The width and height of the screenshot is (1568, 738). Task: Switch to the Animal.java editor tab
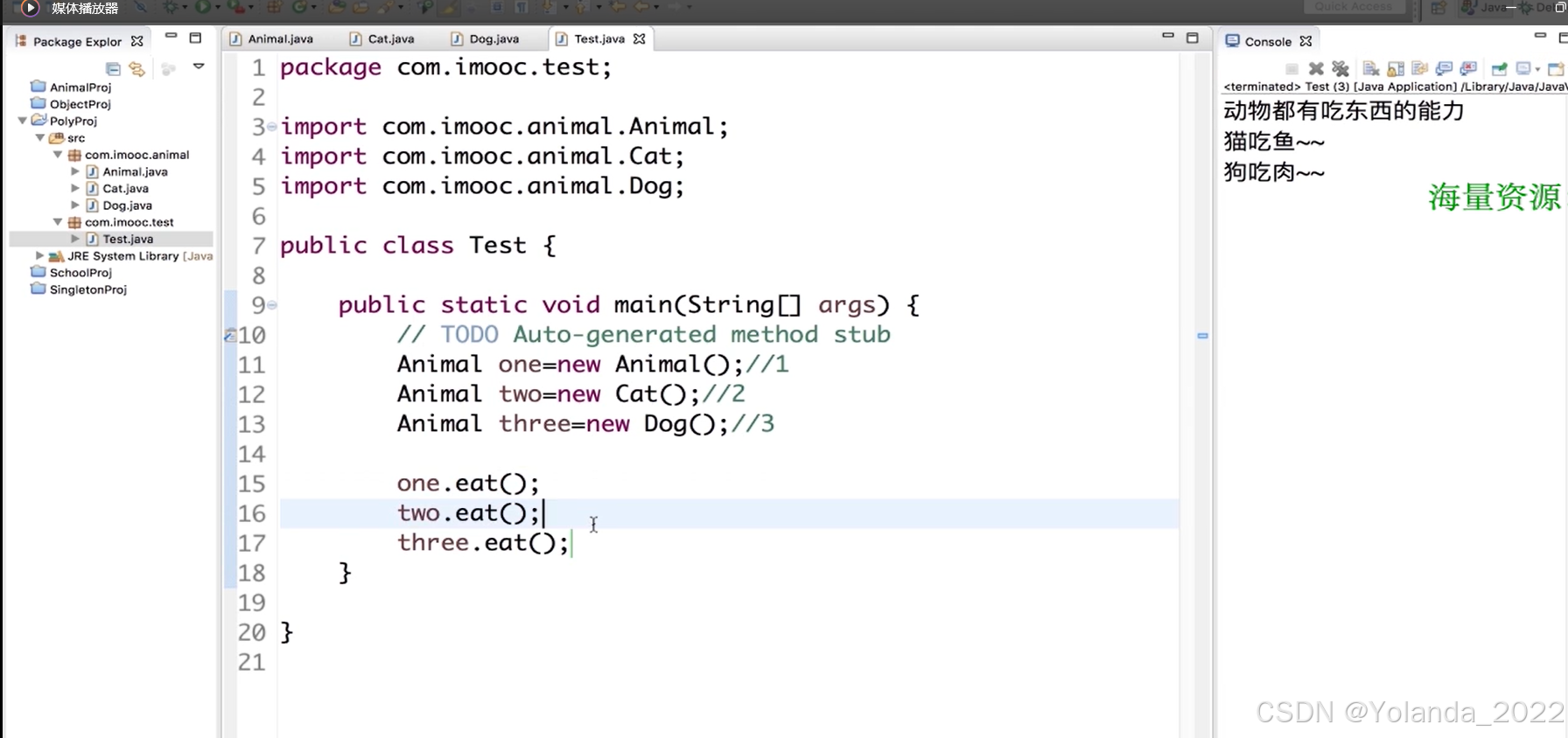(x=272, y=38)
